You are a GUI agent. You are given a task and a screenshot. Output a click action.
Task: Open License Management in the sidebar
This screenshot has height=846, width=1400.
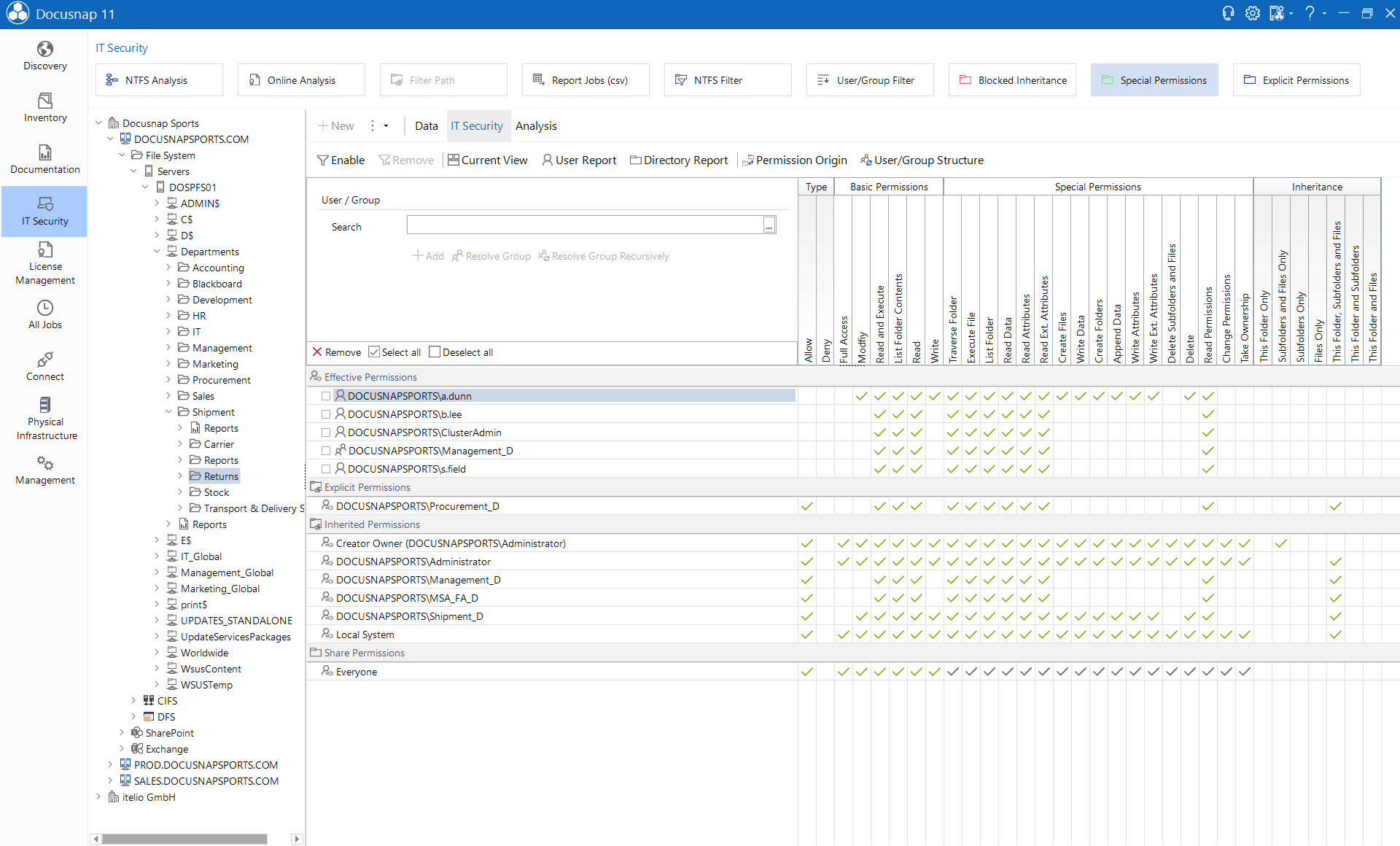tap(44, 264)
